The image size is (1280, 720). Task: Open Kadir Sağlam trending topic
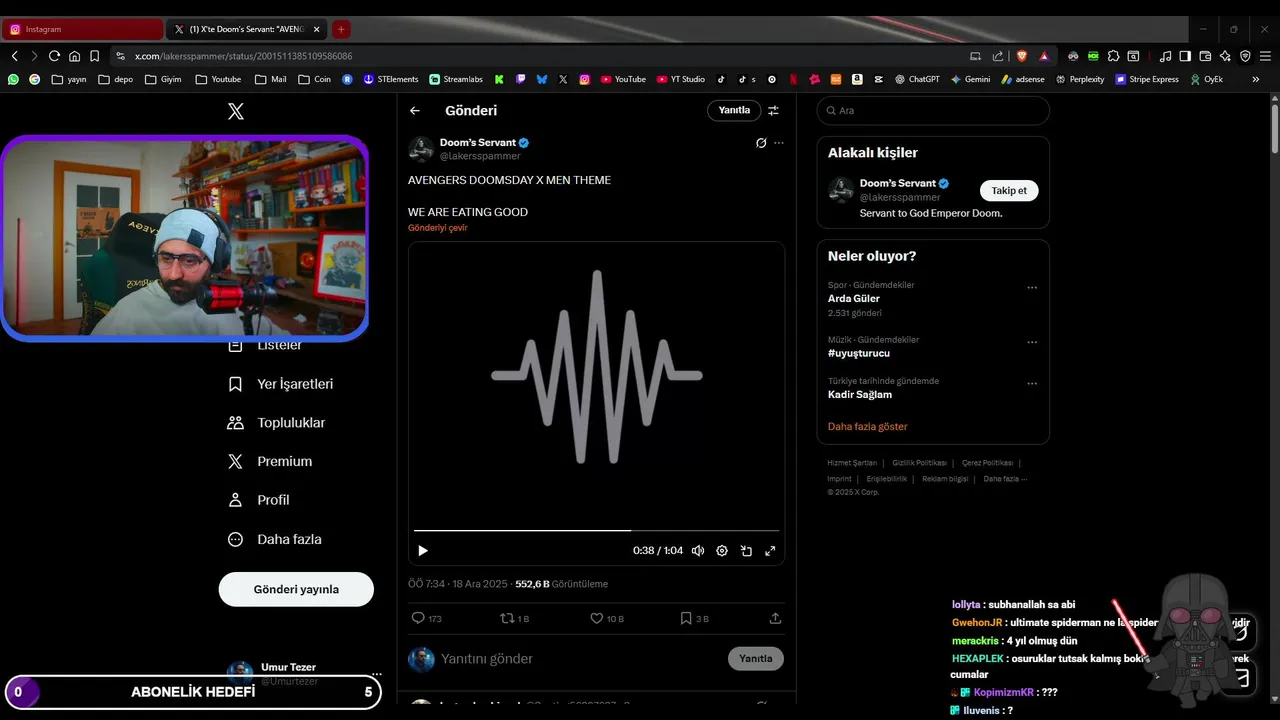pyautogui.click(x=860, y=394)
